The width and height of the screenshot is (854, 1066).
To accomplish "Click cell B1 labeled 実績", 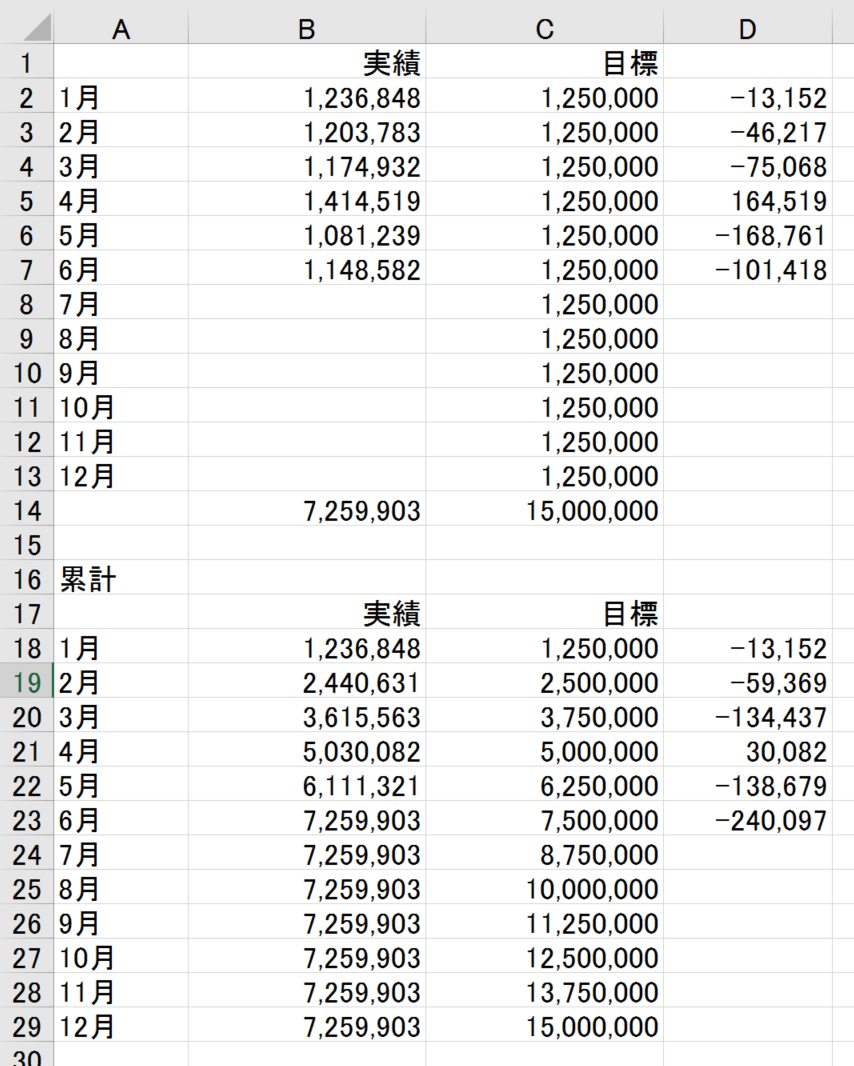I will click(x=307, y=63).
